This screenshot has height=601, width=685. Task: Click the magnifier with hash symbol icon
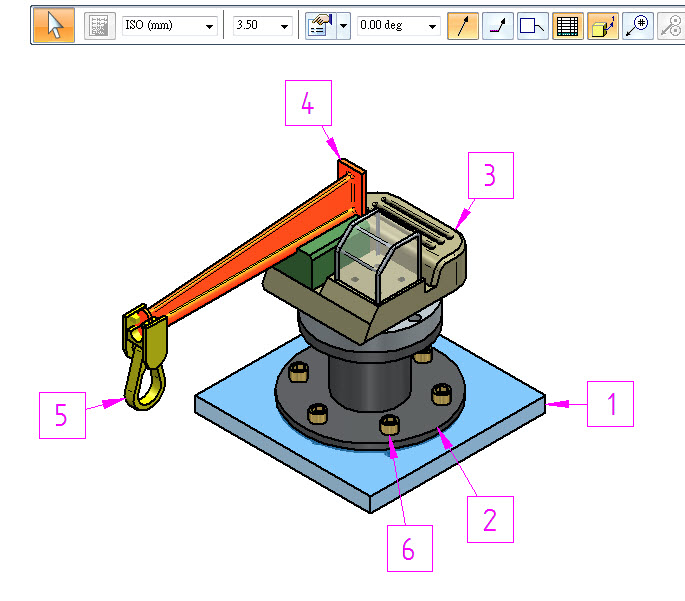point(637,26)
